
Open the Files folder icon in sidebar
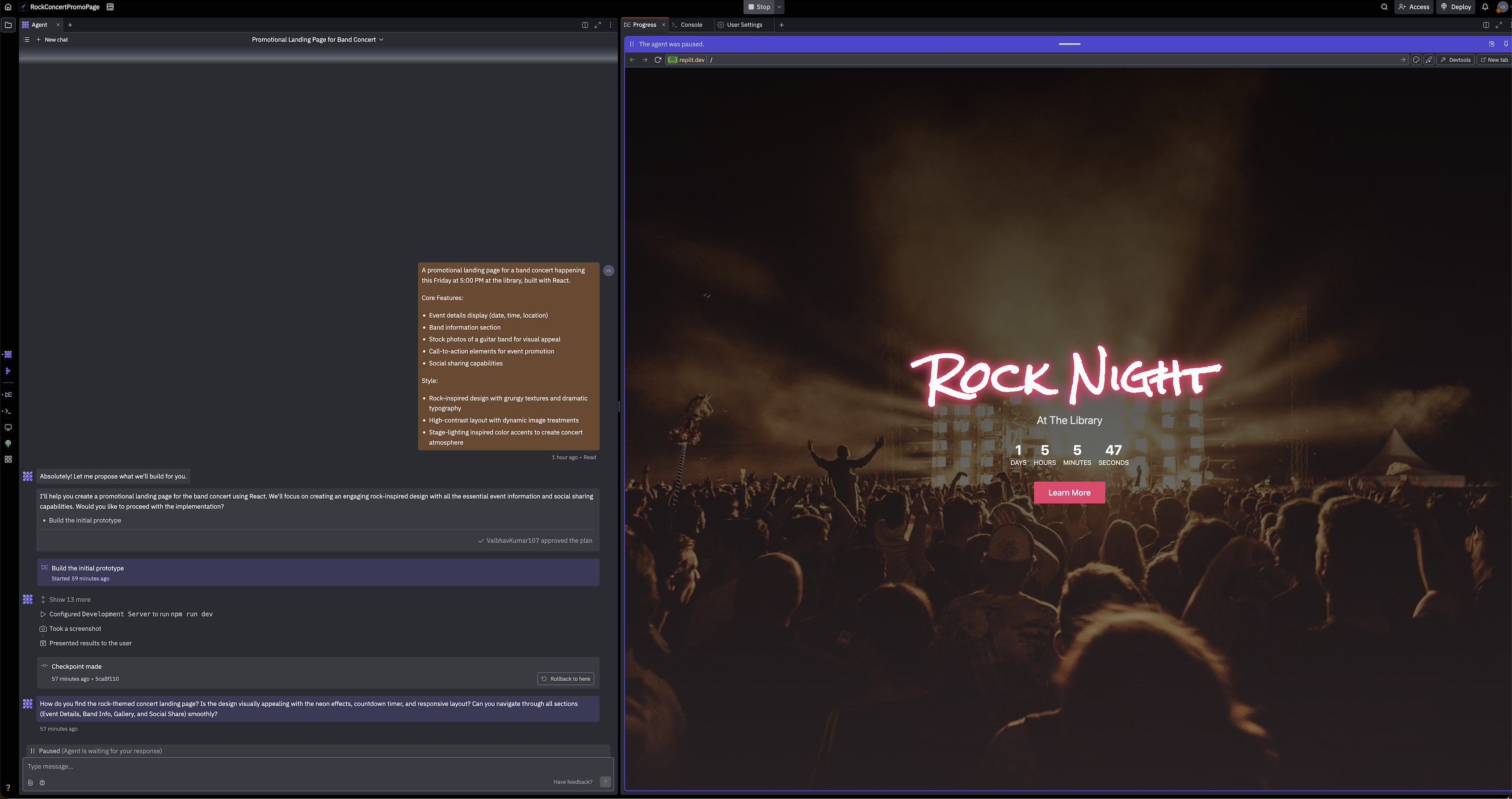point(8,25)
